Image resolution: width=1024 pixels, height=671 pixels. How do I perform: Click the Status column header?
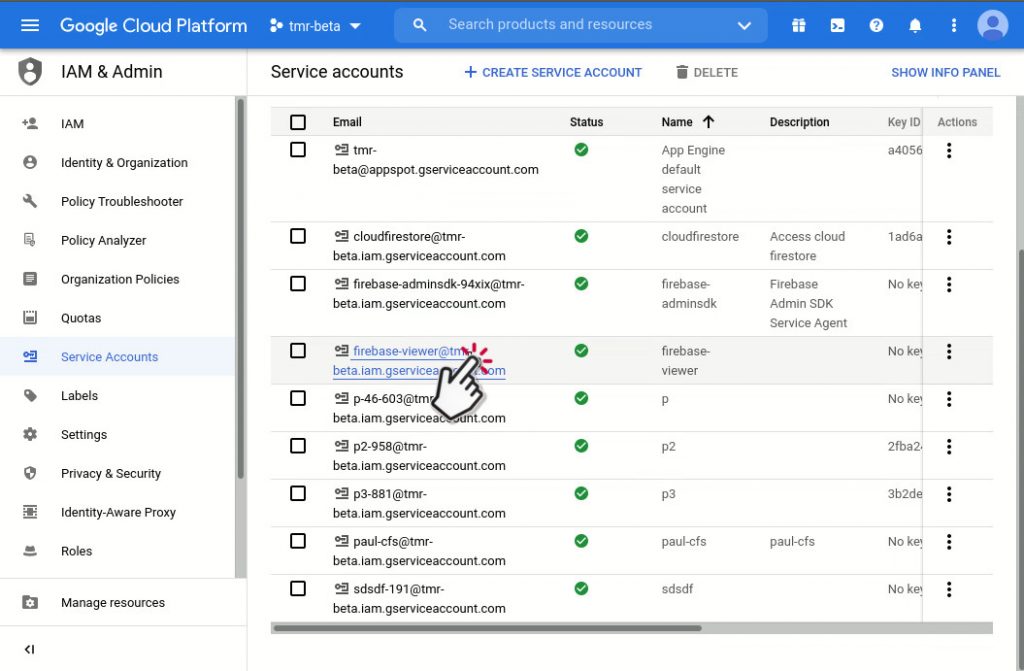click(586, 122)
